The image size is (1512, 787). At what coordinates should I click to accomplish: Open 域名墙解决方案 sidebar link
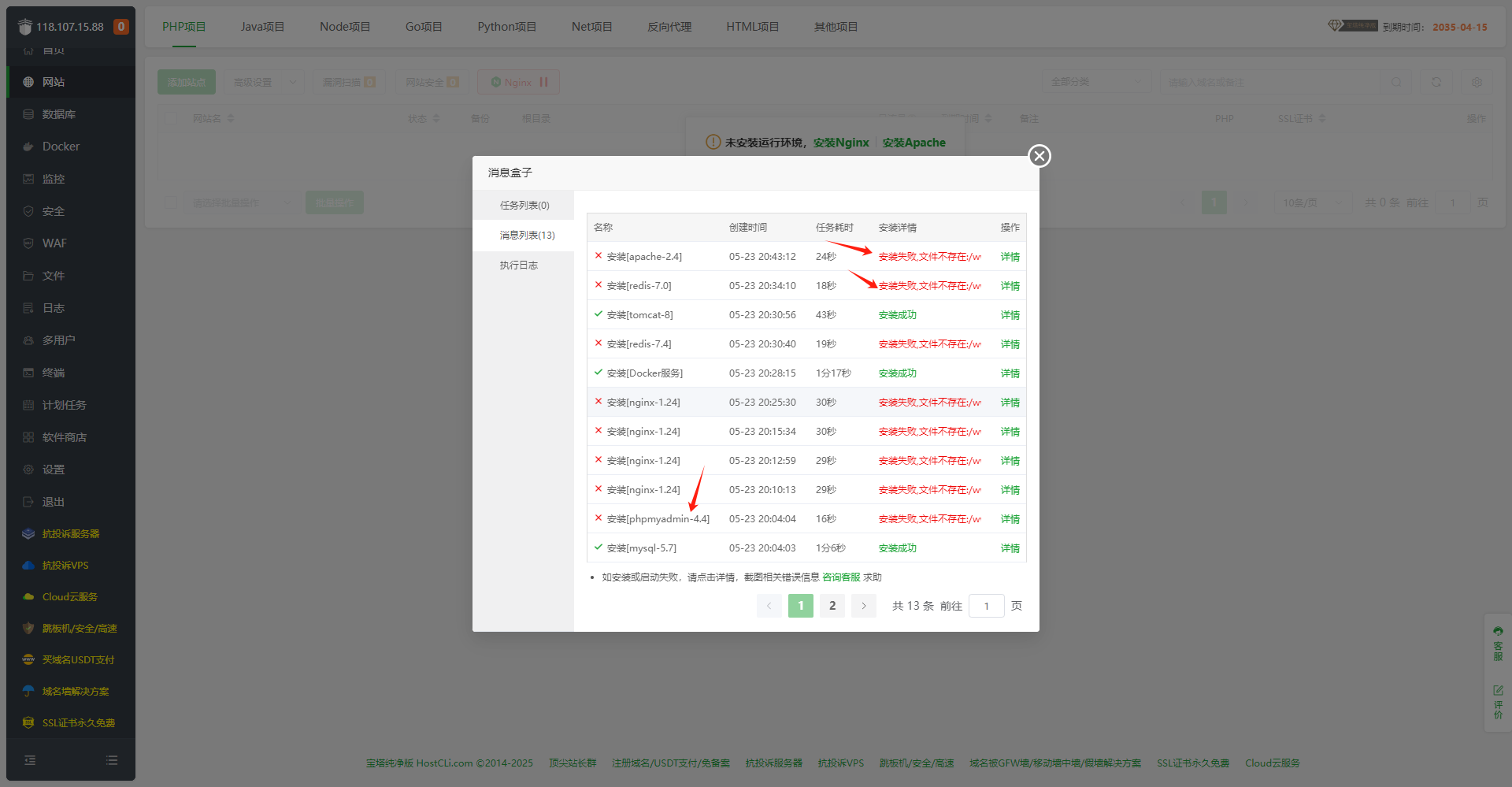[71, 692]
